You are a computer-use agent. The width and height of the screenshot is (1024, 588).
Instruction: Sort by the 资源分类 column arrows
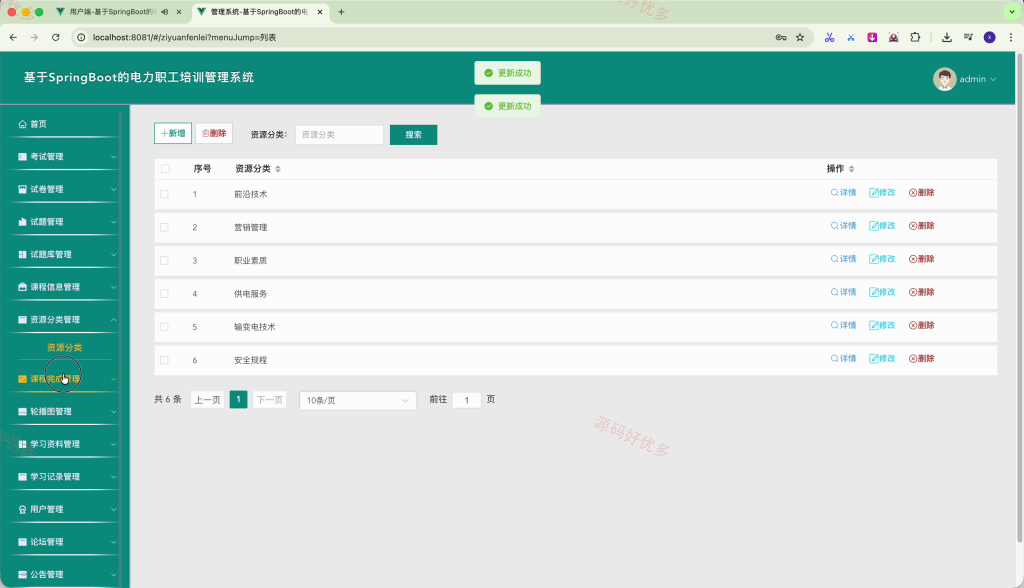[x=278, y=169]
